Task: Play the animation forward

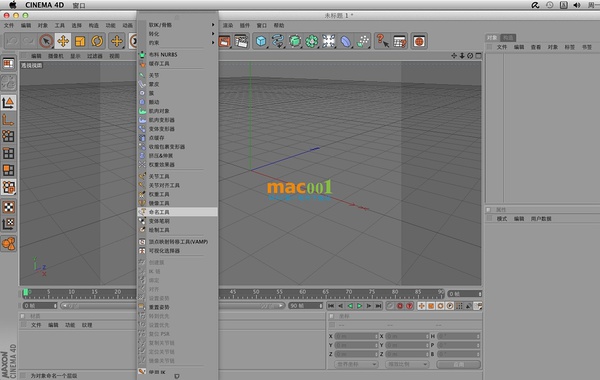Action: pyautogui.click(x=359, y=306)
